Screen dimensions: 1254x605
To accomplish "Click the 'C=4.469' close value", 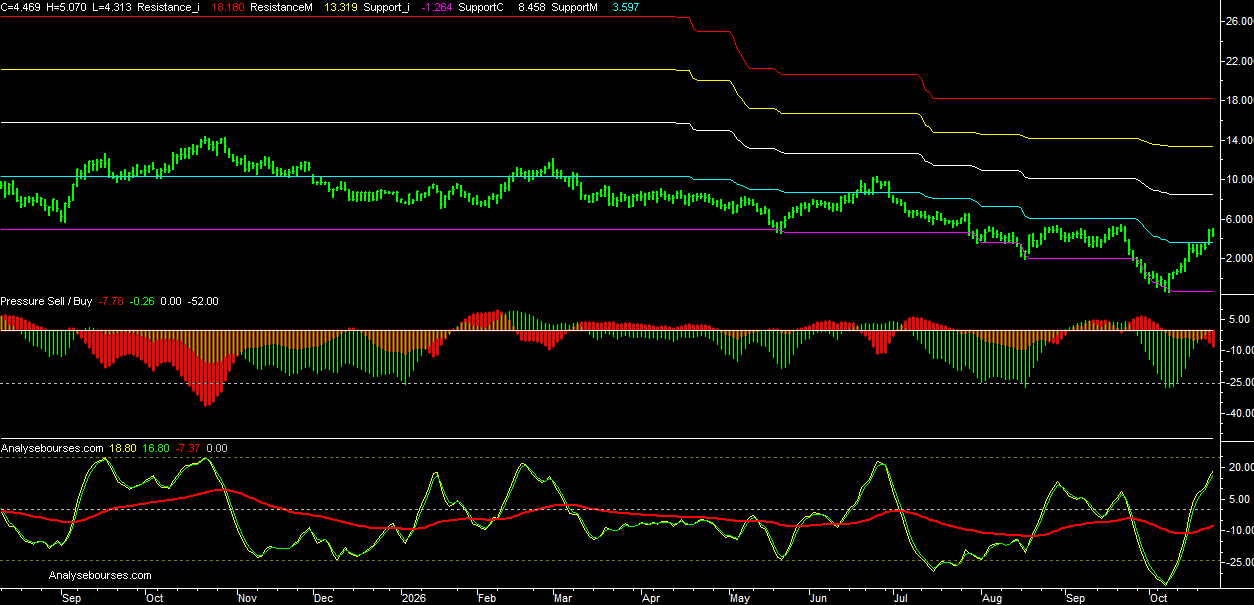I will pyautogui.click(x=20, y=7).
